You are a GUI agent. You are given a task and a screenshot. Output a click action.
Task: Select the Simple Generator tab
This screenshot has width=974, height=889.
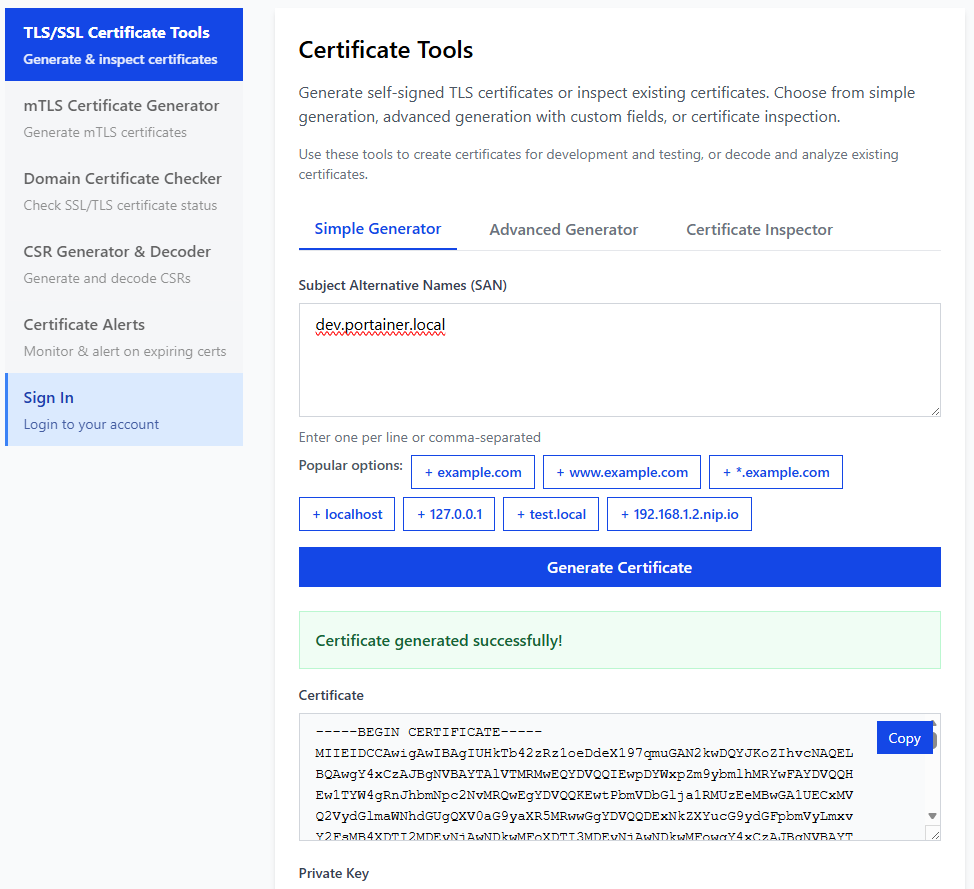(x=378, y=229)
